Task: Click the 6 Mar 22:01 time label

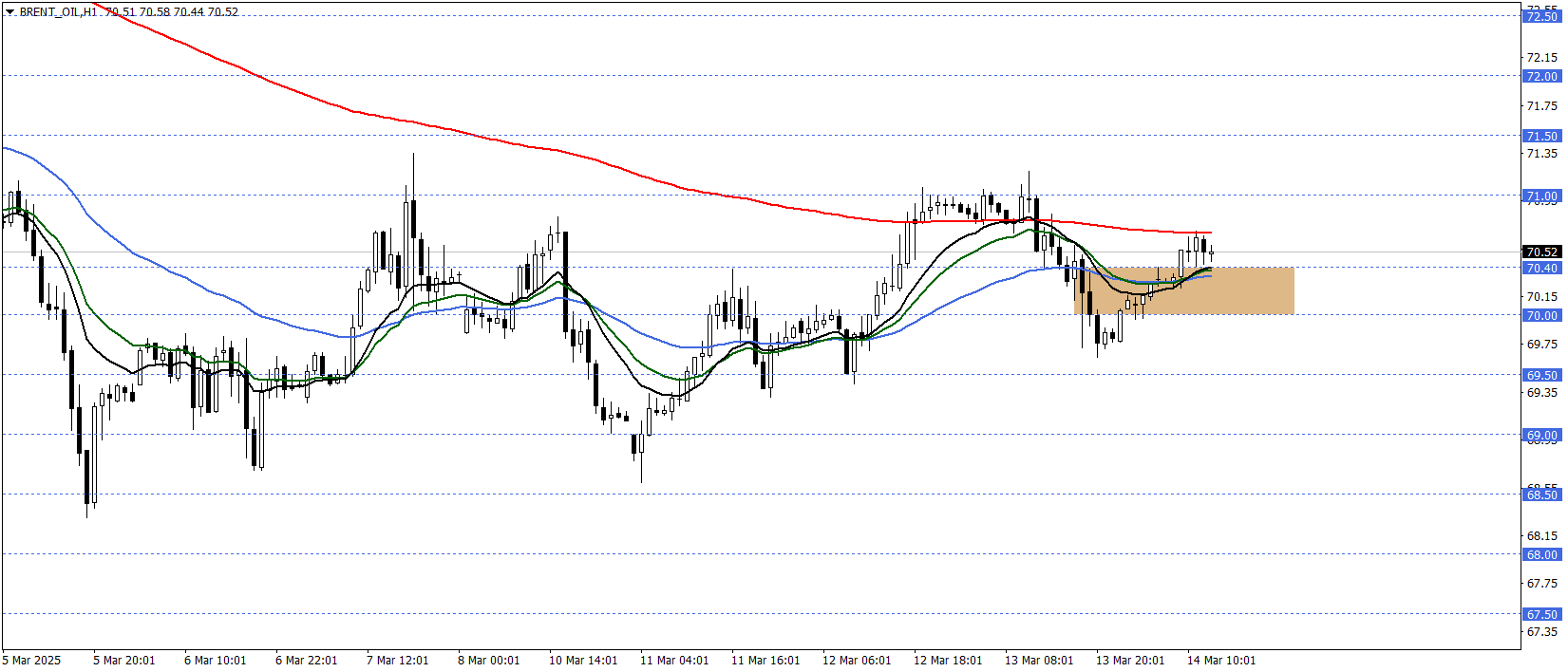Action: click(x=306, y=661)
